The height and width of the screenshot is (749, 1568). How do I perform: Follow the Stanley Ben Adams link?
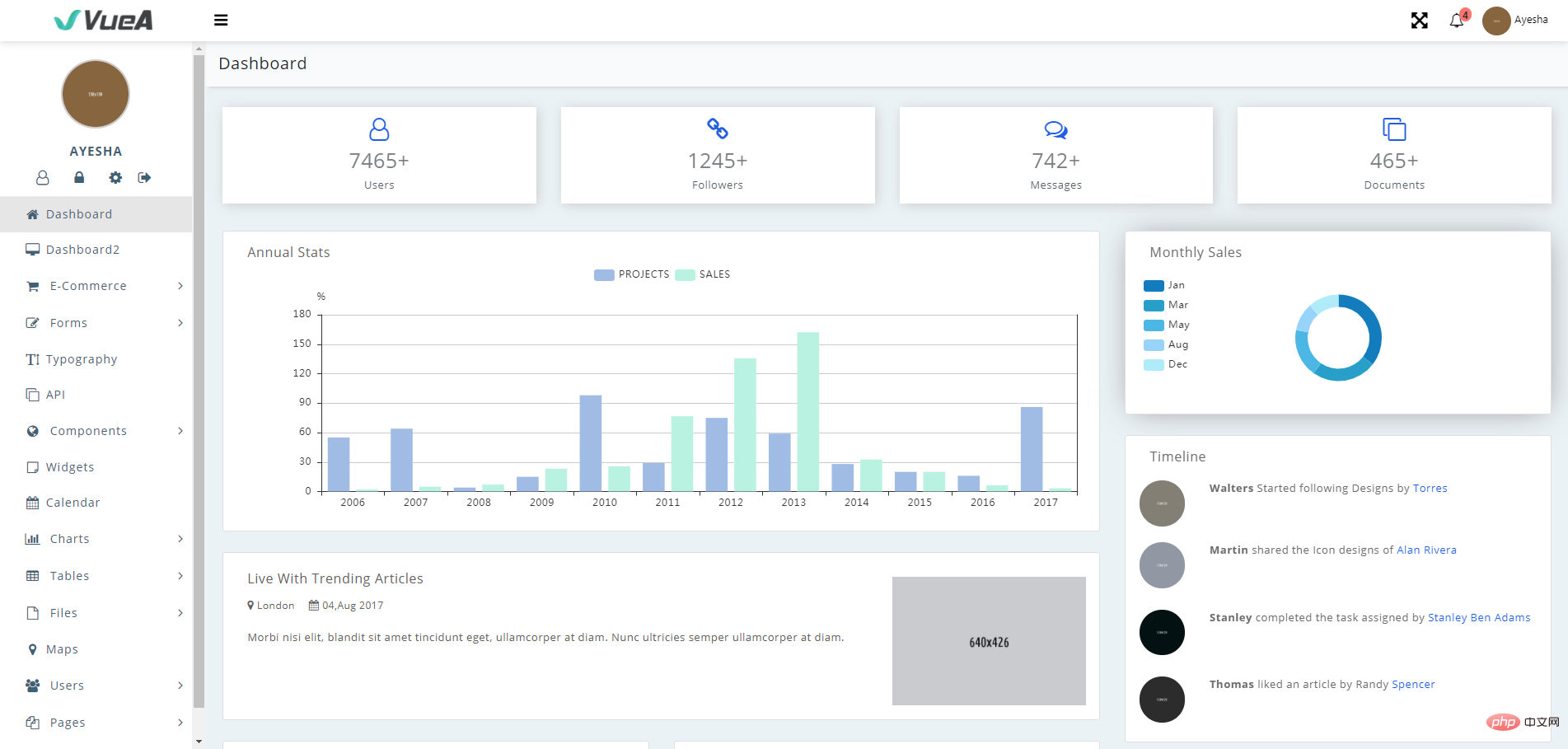coord(1479,618)
